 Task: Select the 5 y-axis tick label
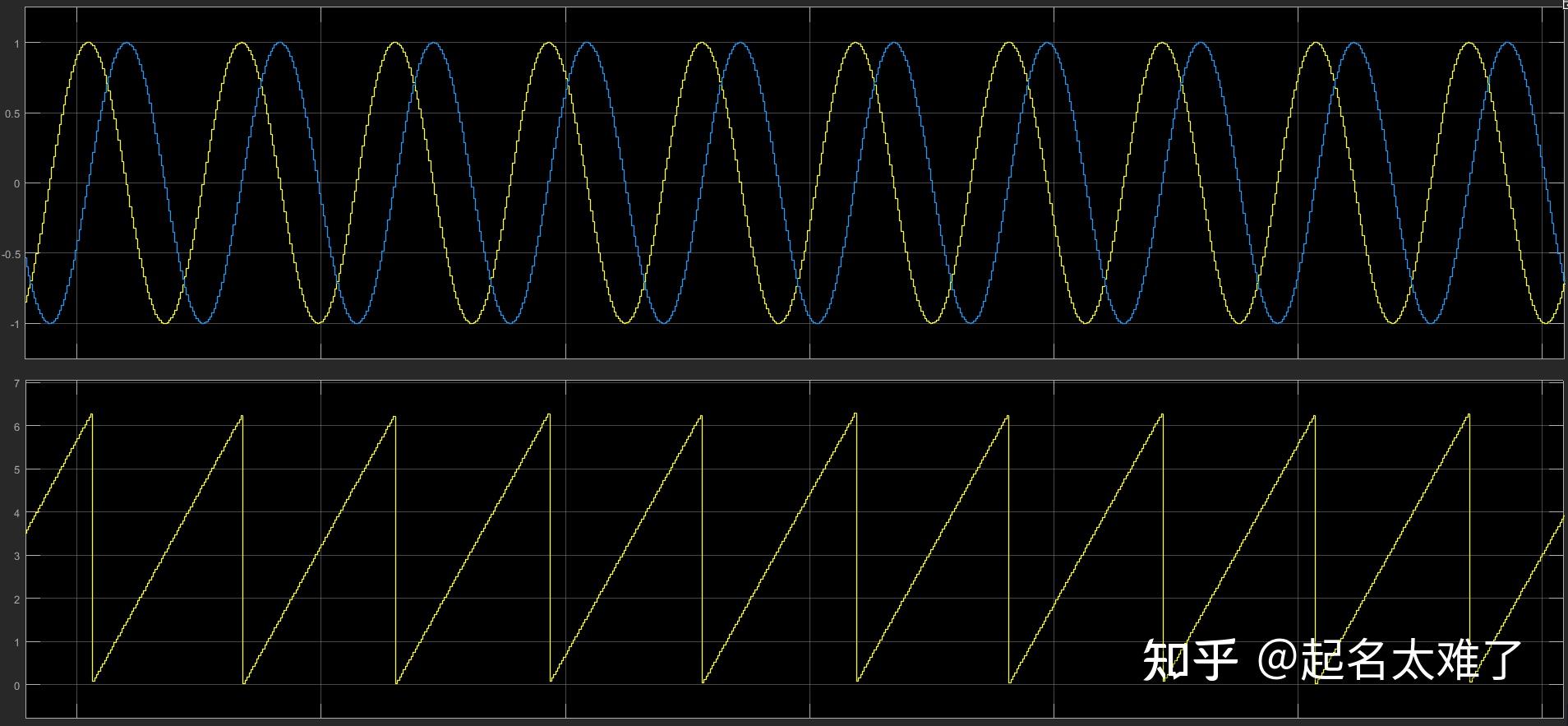click(x=16, y=469)
